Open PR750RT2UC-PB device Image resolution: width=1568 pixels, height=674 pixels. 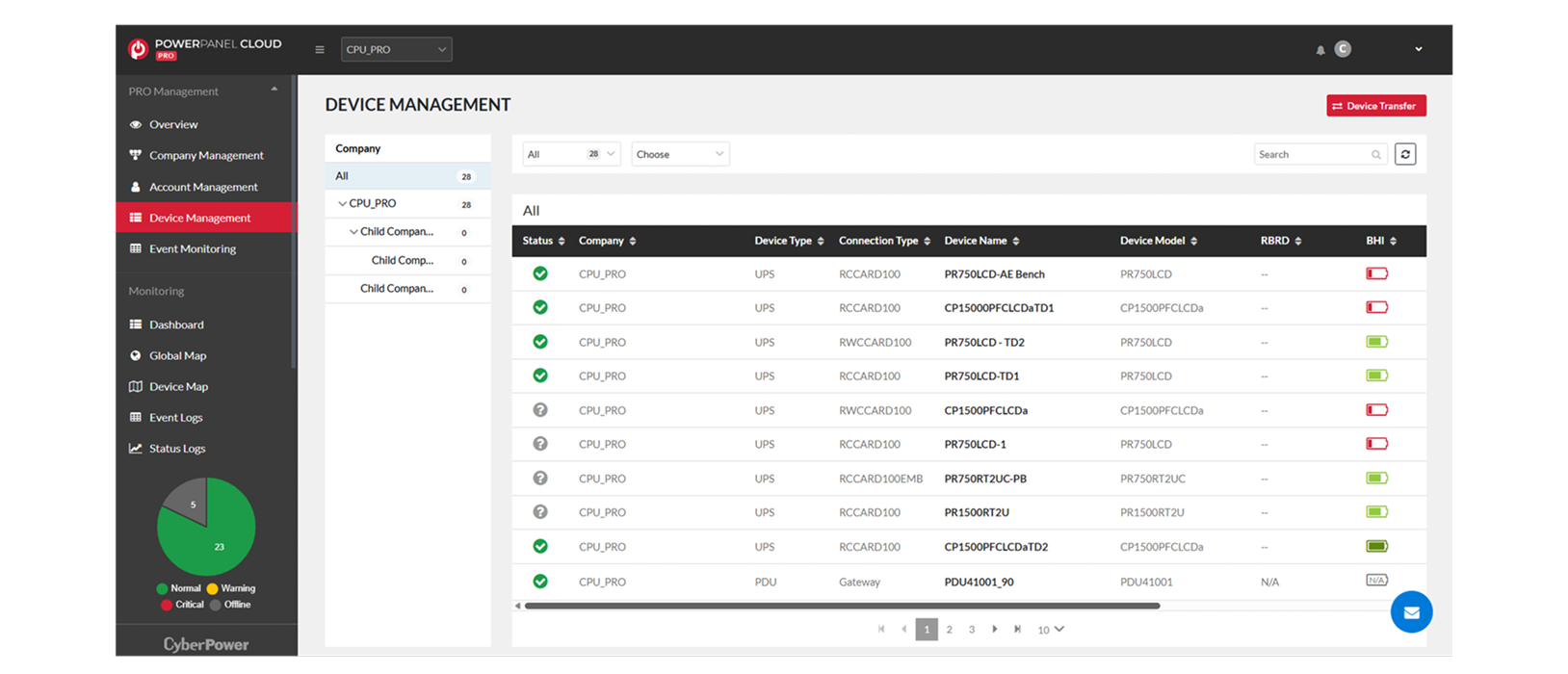pyautogui.click(x=985, y=479)
